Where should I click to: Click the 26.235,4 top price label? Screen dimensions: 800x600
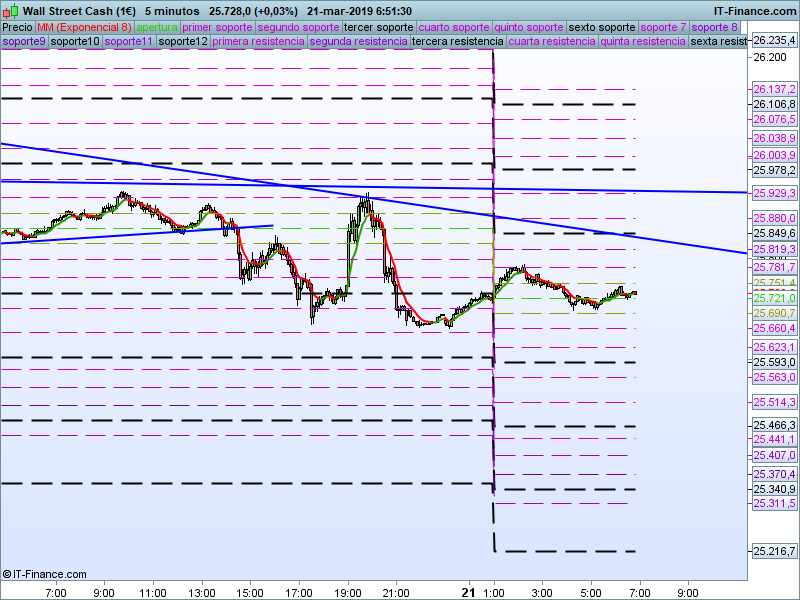(774, 40)
